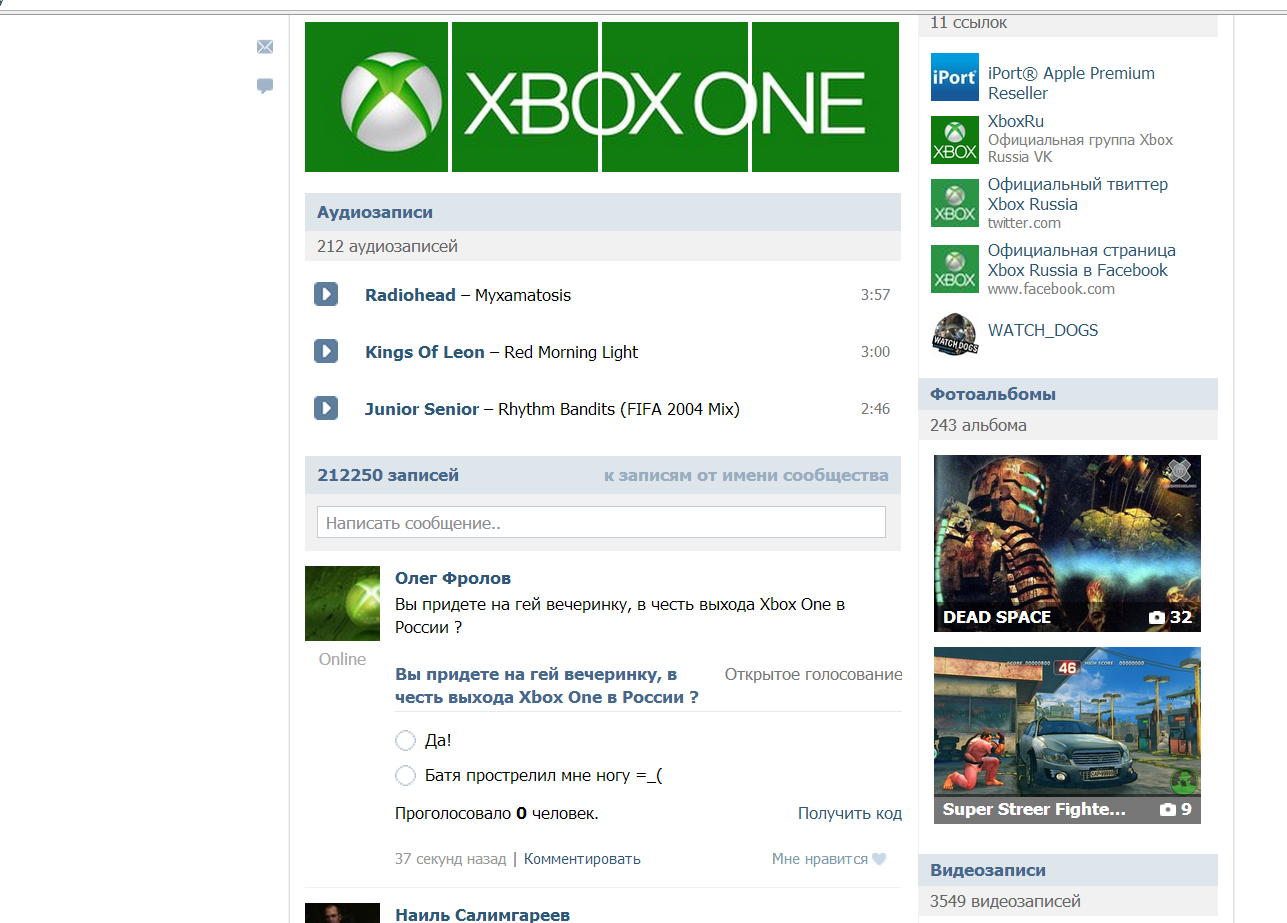Click Мне нравится on the poll post

tap(820, 859)
